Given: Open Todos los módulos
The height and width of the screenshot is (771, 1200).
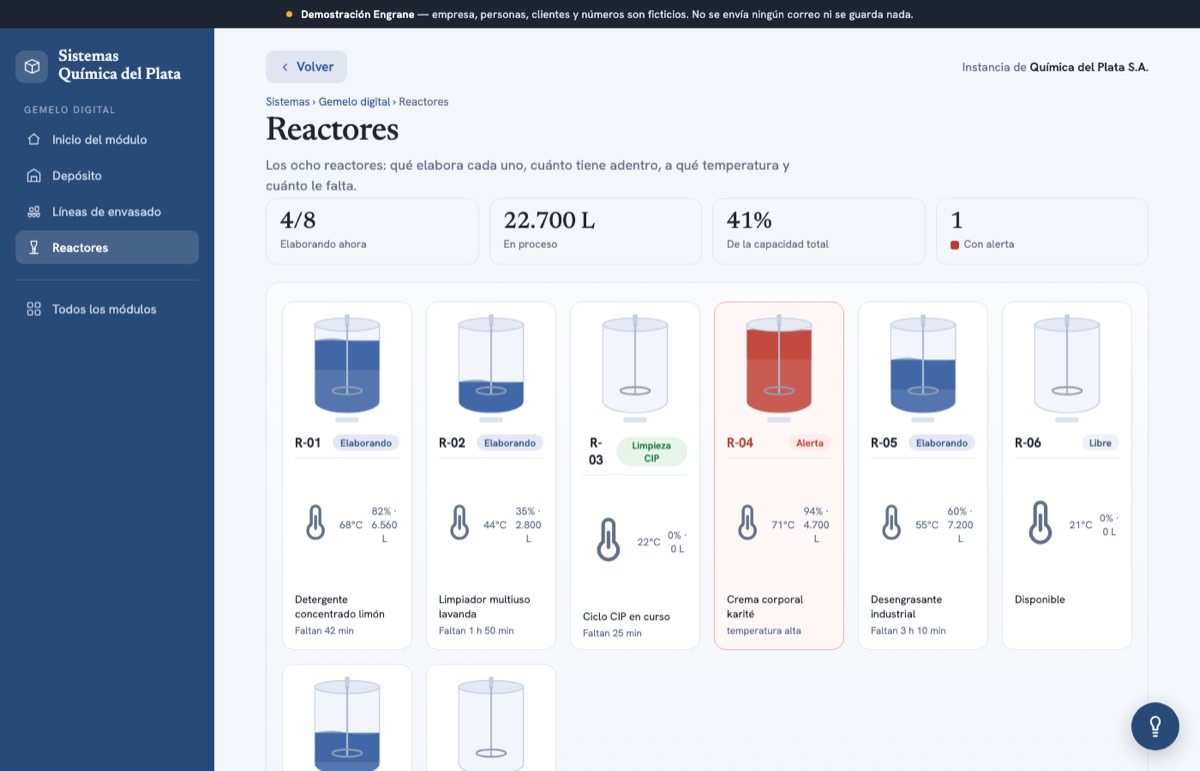Looking at the screenshot, I should click(107, 309).
